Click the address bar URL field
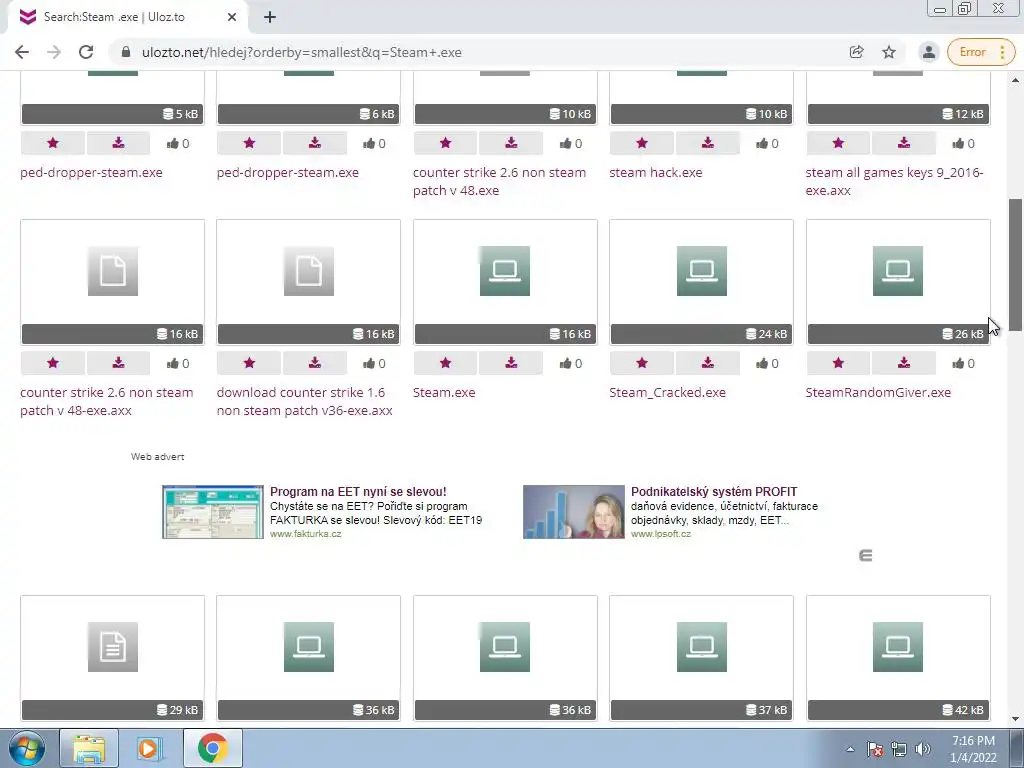Viewport: 1024px width, 768px height. pos(485,52)
